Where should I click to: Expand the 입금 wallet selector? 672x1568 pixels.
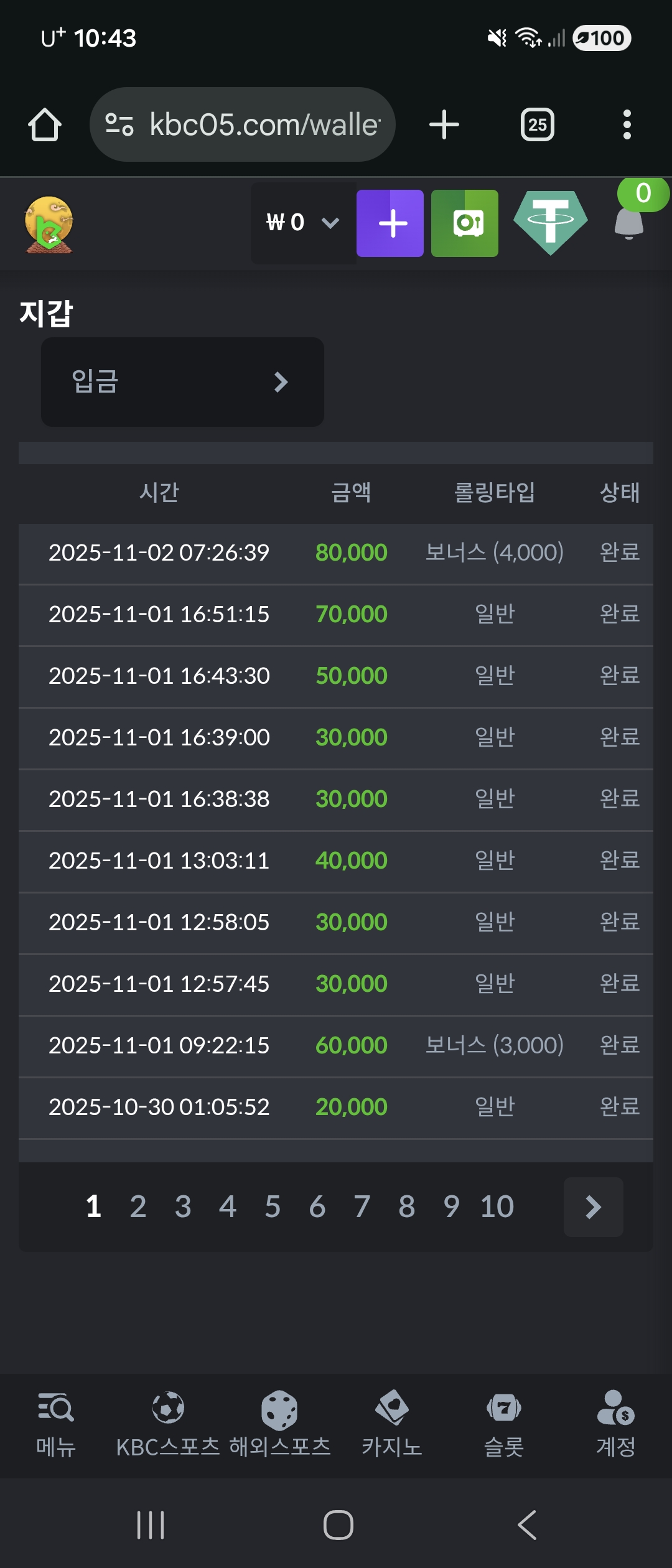(x=182, y=381)
